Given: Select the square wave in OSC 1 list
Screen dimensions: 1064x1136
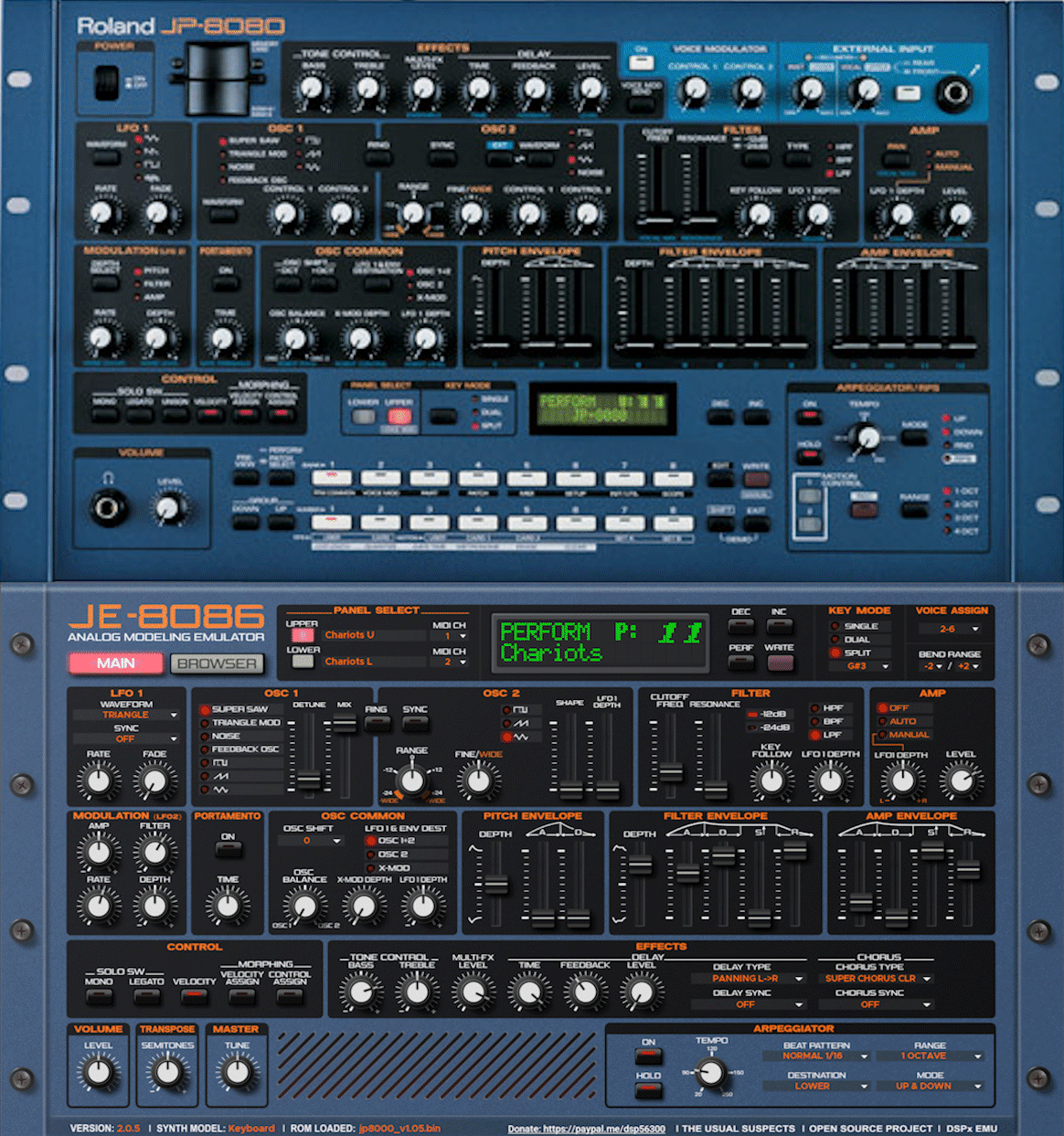Looking at the screenshot, I should (241, 762).
